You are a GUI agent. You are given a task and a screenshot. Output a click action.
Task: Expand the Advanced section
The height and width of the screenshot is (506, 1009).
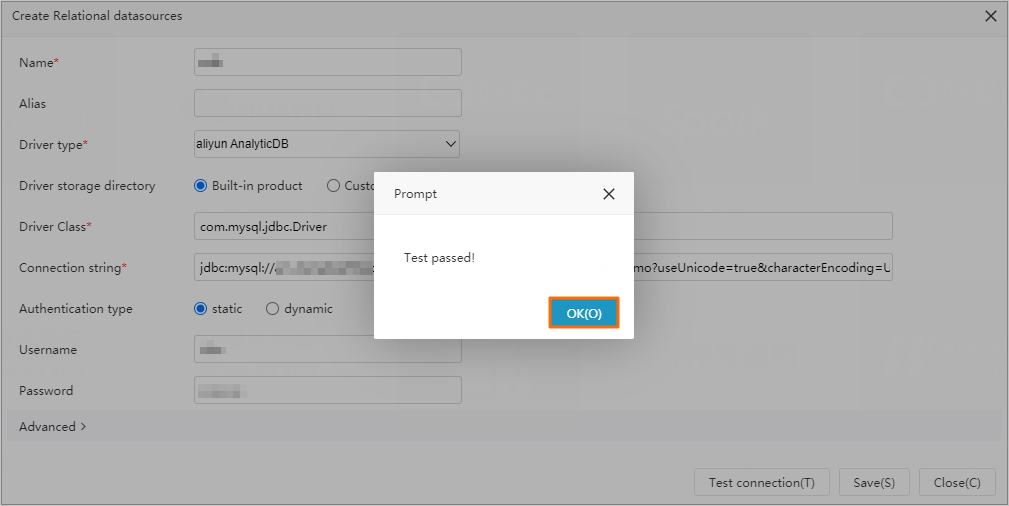click(x=53, y=427)
